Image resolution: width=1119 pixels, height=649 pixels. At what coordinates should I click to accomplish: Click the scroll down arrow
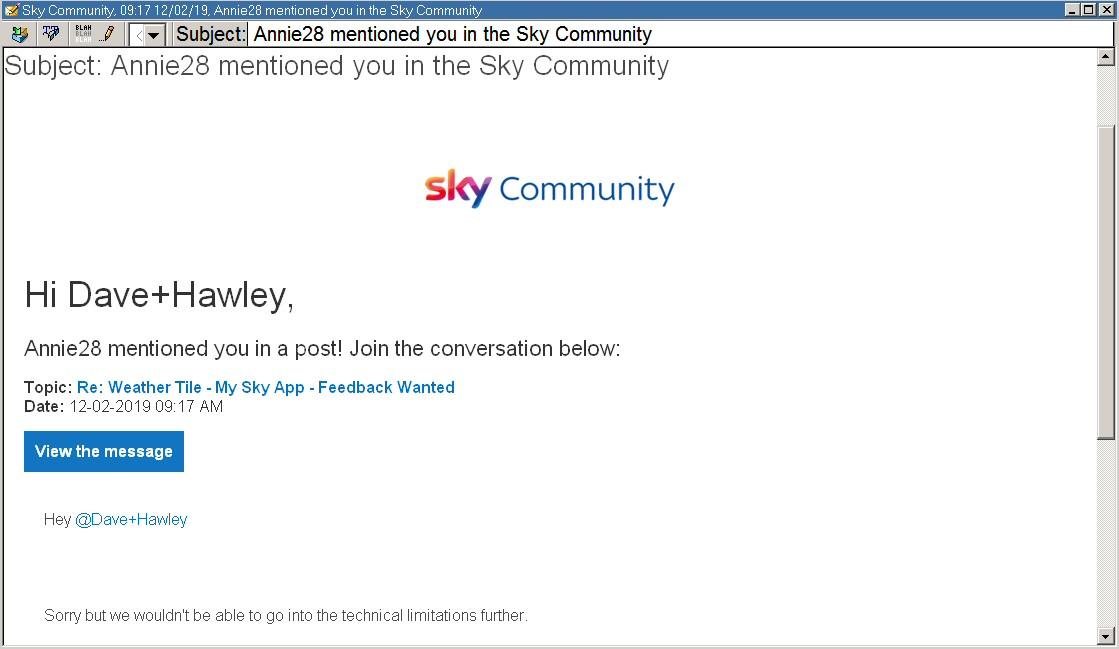click(x=1105, y=635)
